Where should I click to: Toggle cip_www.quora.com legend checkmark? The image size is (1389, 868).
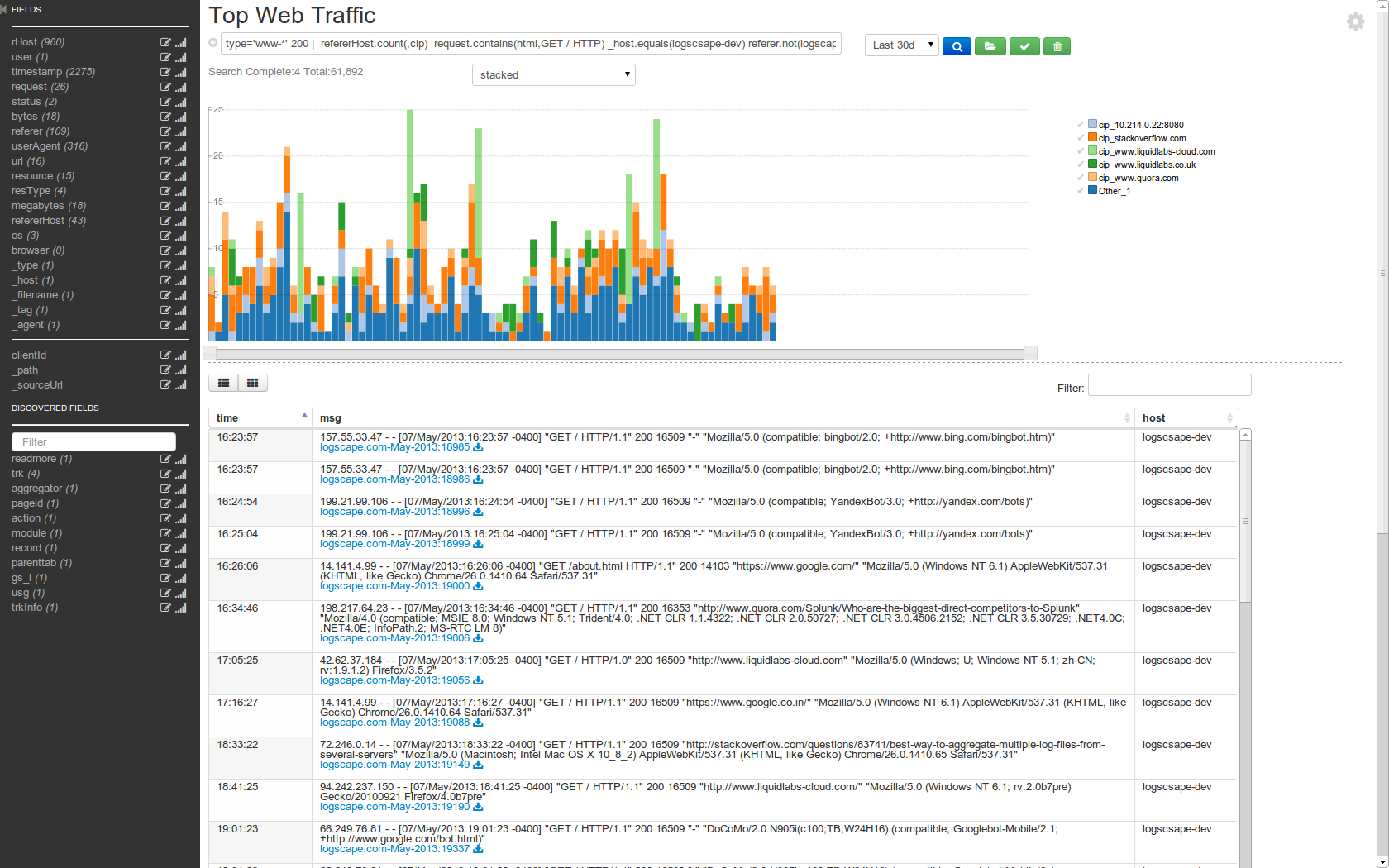[1081, 178]
